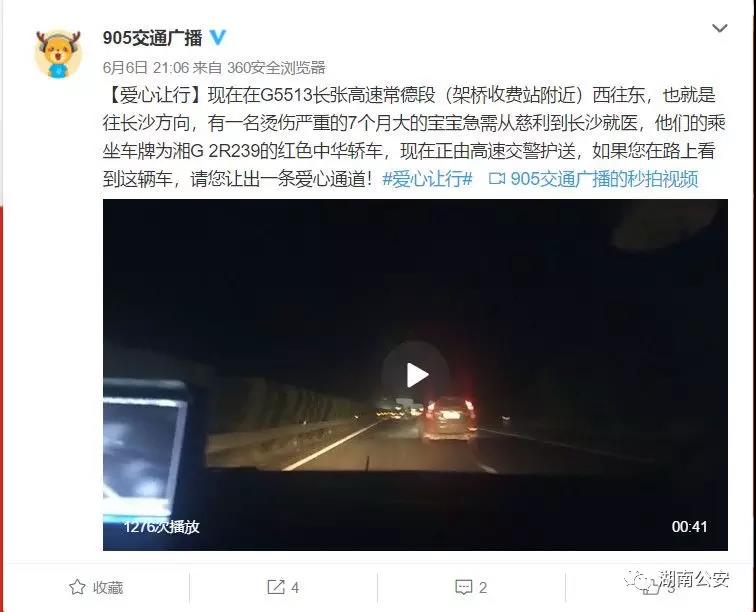Click the repost share icon
This screenshot has width=756, height=612.
coord(276,587)
